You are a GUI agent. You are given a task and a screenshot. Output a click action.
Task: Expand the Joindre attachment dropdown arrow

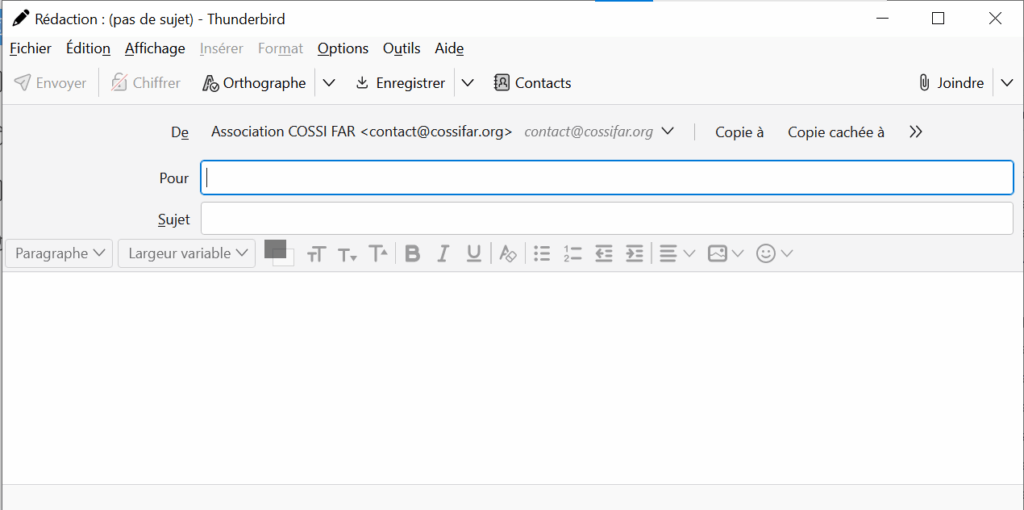pos(1007,83)
